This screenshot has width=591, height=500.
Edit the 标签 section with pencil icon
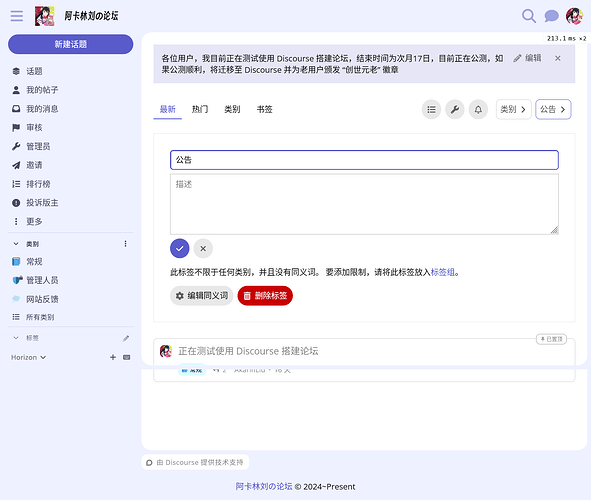(126, 338)
